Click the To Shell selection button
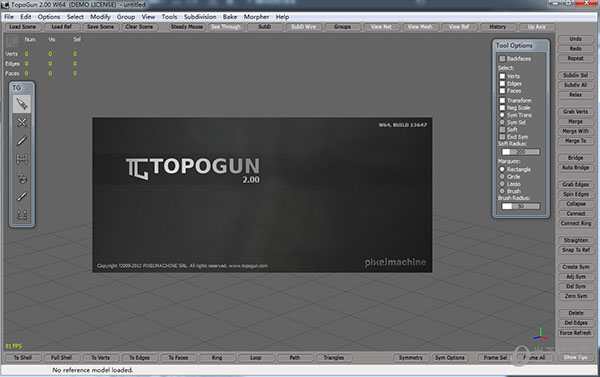 (x=23, y=357)
